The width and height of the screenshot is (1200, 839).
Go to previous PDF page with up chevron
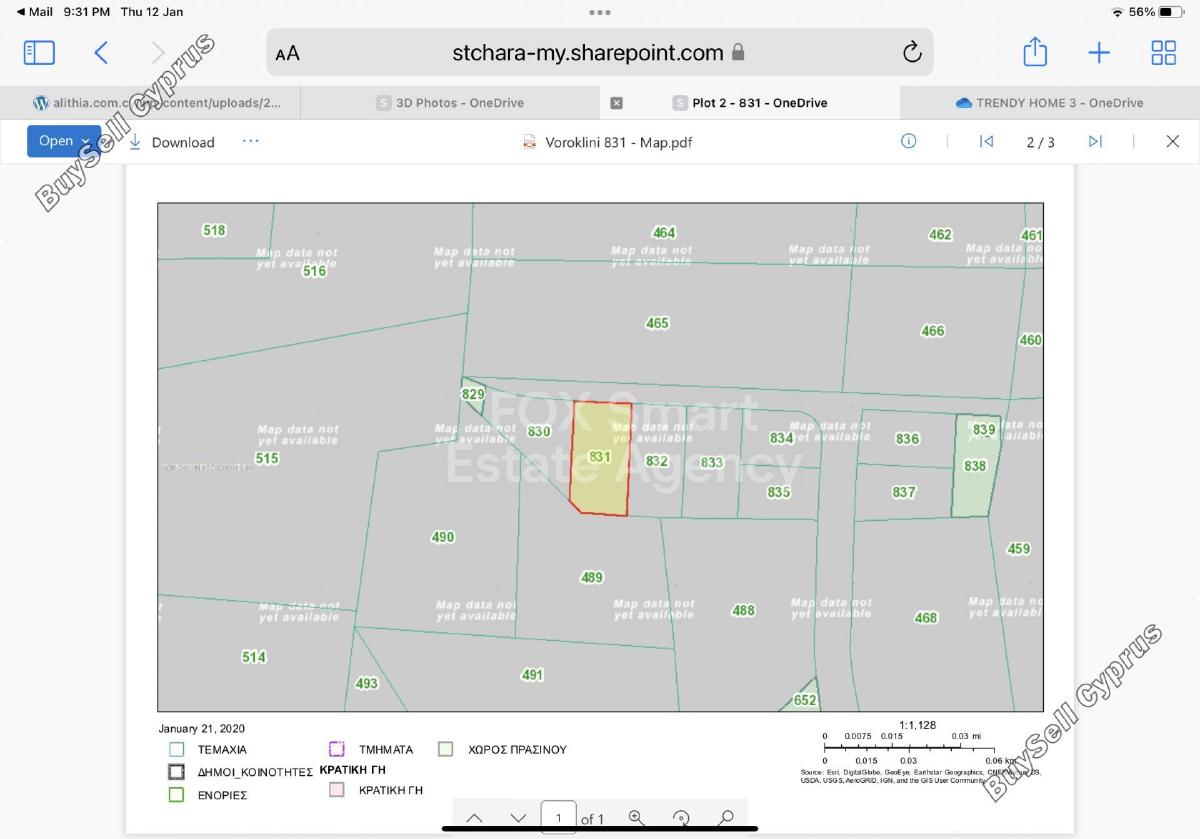474,818
